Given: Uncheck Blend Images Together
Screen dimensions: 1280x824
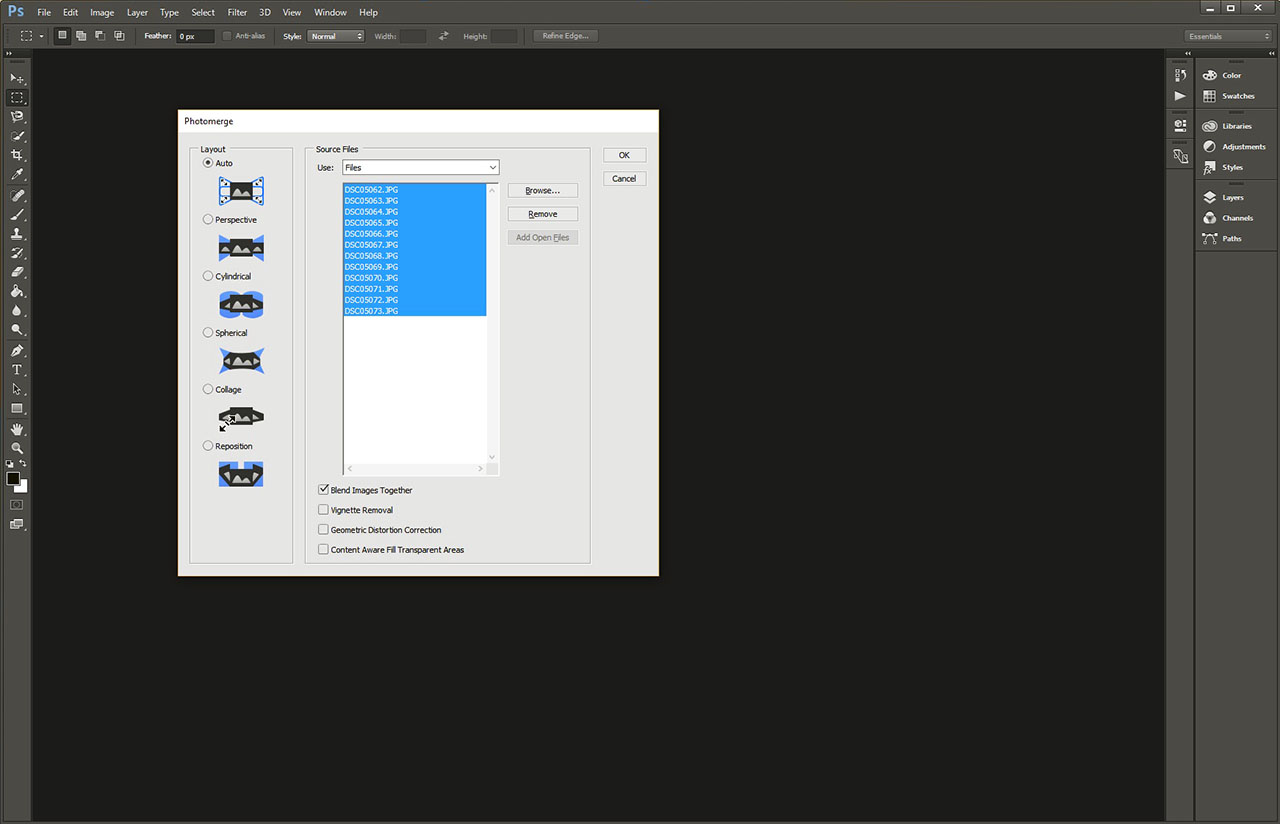Looking at the screenshot, I should pos(323,490).
